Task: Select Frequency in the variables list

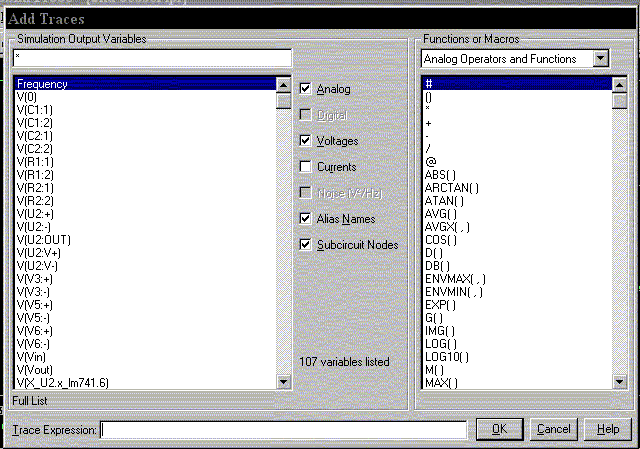Action: click(42, 84)
